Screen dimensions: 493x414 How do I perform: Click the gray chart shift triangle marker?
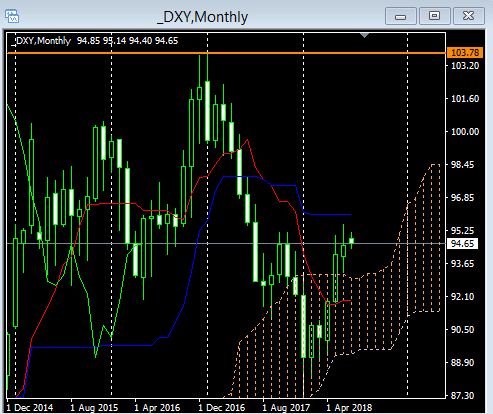click(364, 35)
